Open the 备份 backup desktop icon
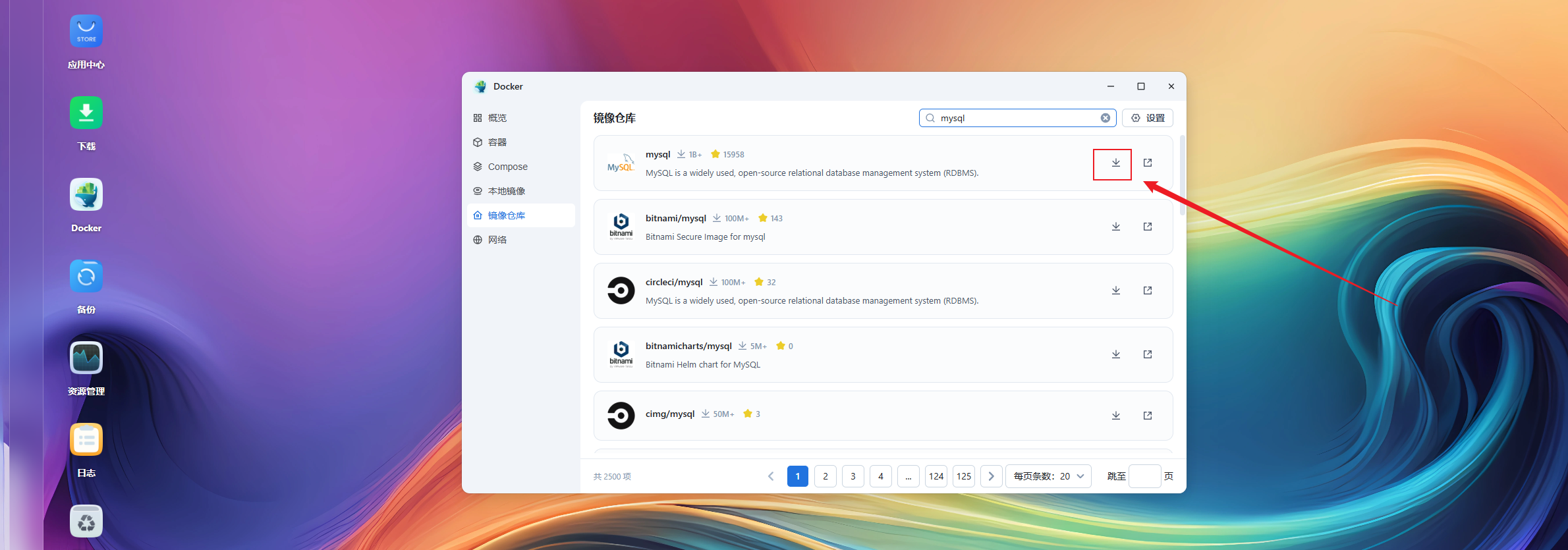This screenshot has width=1568, height=550. (86, 276)
